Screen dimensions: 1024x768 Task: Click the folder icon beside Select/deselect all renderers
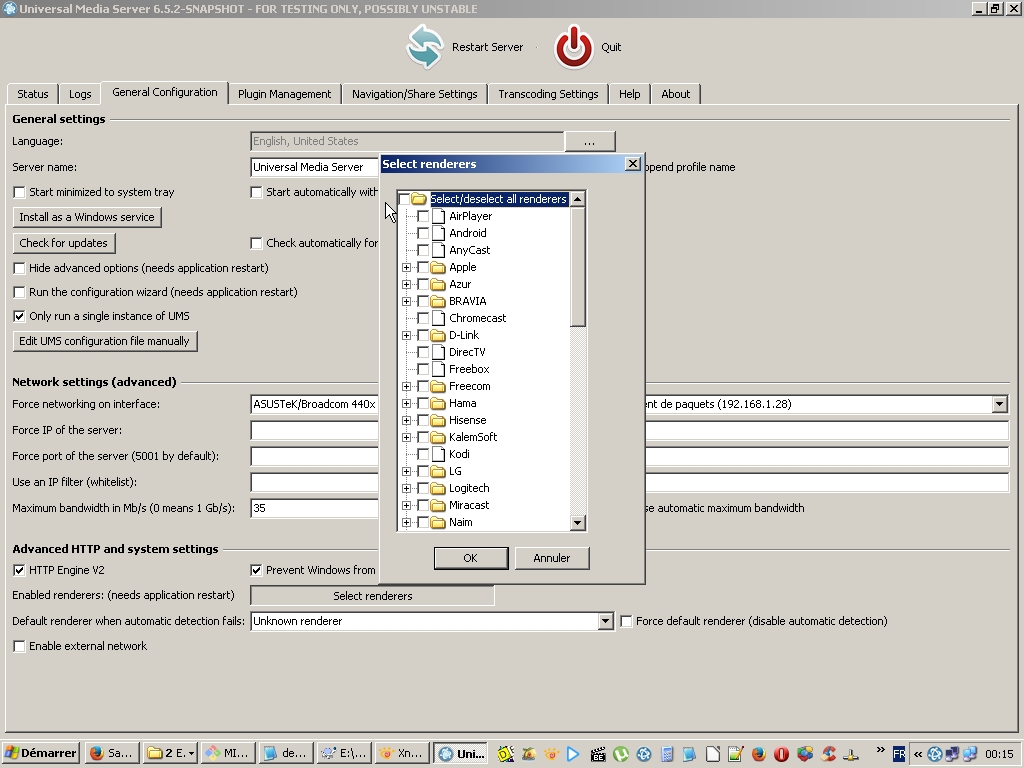pos(419,199)
